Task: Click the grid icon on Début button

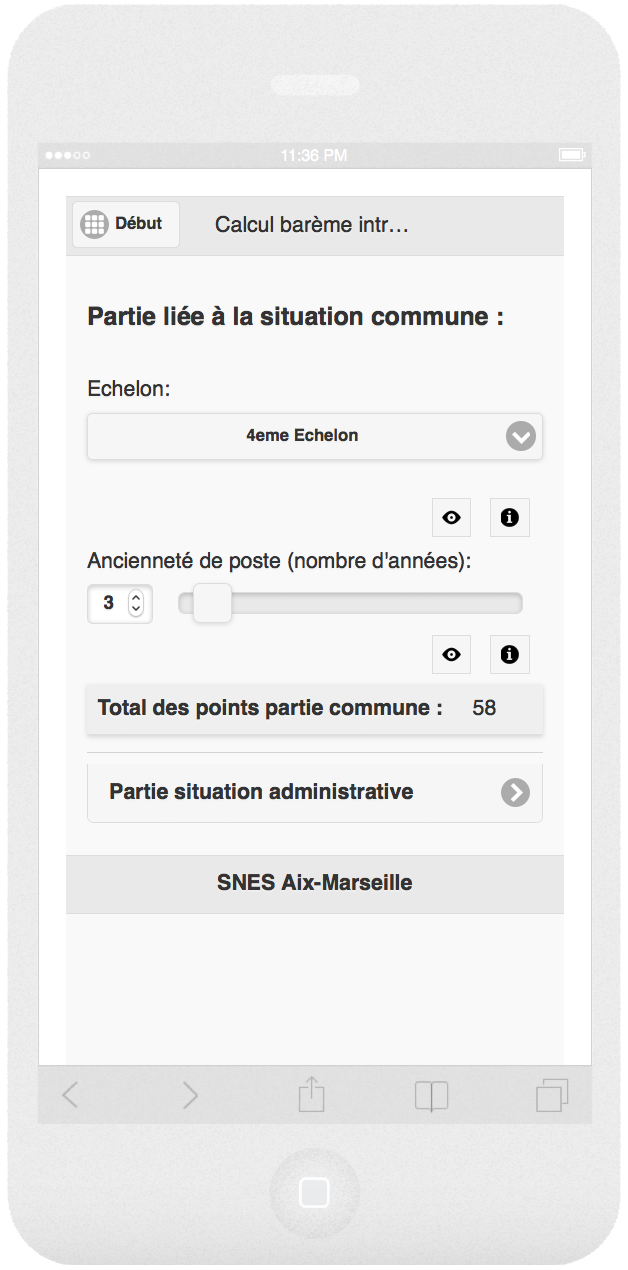Action: (x=94, y=224)
